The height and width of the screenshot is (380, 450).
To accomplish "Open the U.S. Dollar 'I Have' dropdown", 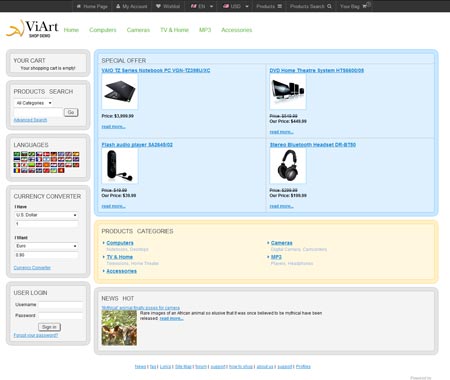I will point(46,215).
